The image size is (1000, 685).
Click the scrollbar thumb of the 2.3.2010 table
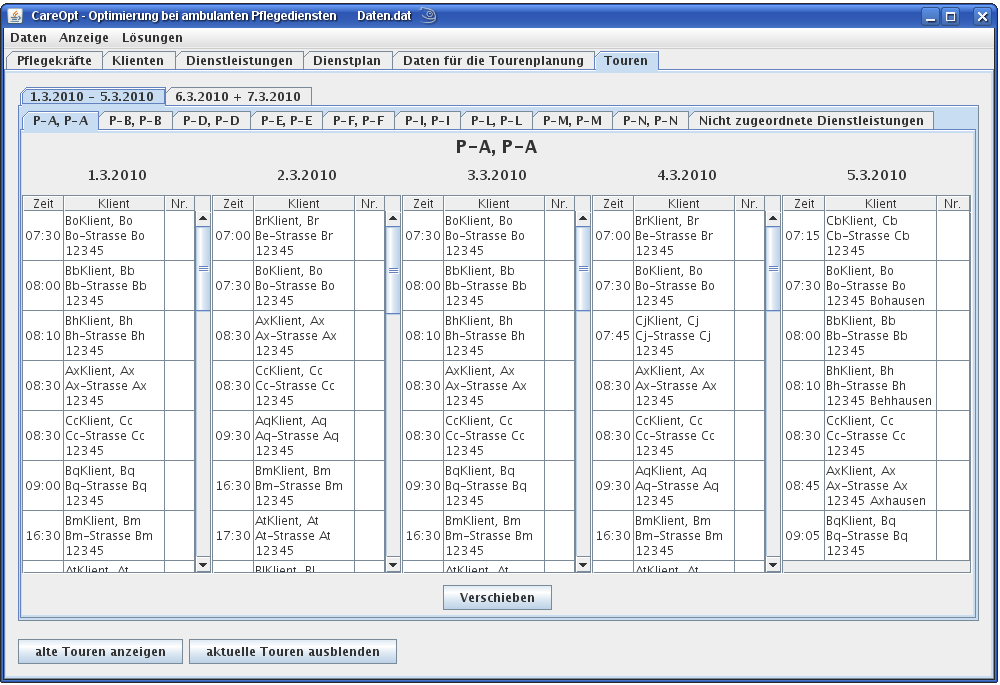[393, 270]
